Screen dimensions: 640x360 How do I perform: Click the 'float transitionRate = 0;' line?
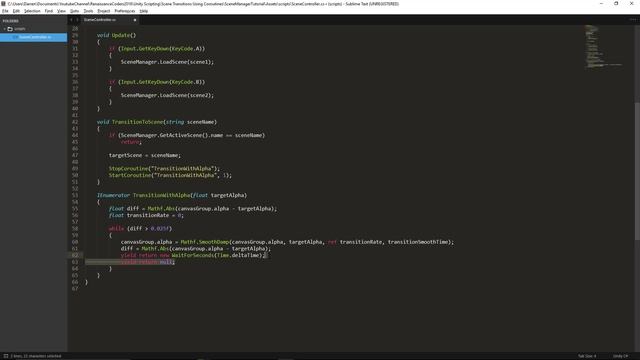coord(146,215)
